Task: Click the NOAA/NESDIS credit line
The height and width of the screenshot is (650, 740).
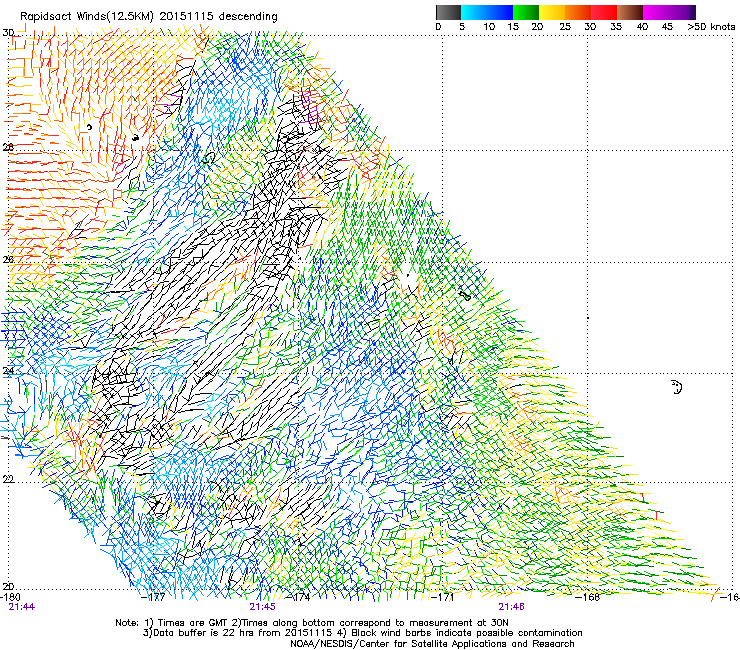Action: pos(432,644)
